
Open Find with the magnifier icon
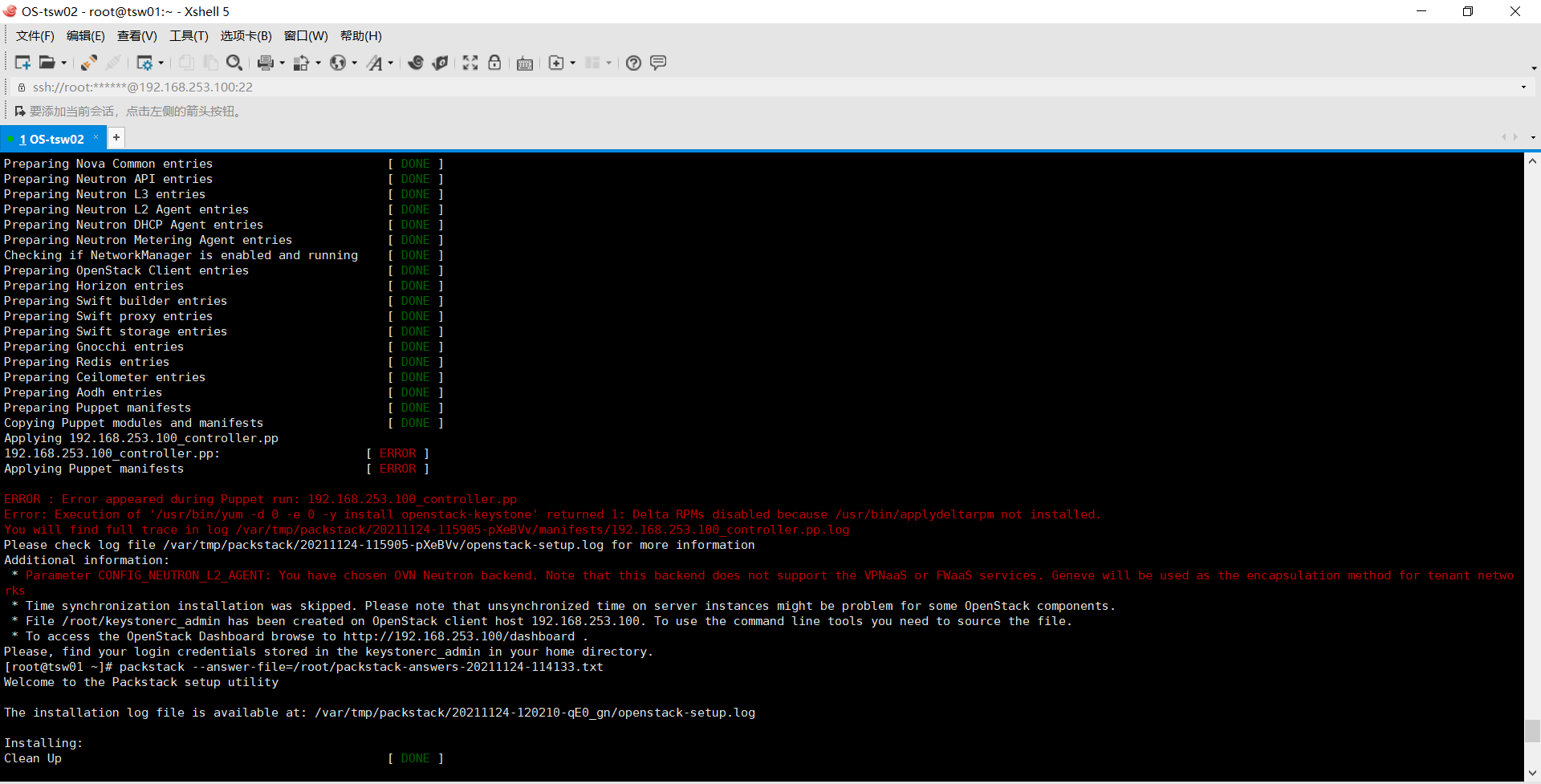[234, 63]
